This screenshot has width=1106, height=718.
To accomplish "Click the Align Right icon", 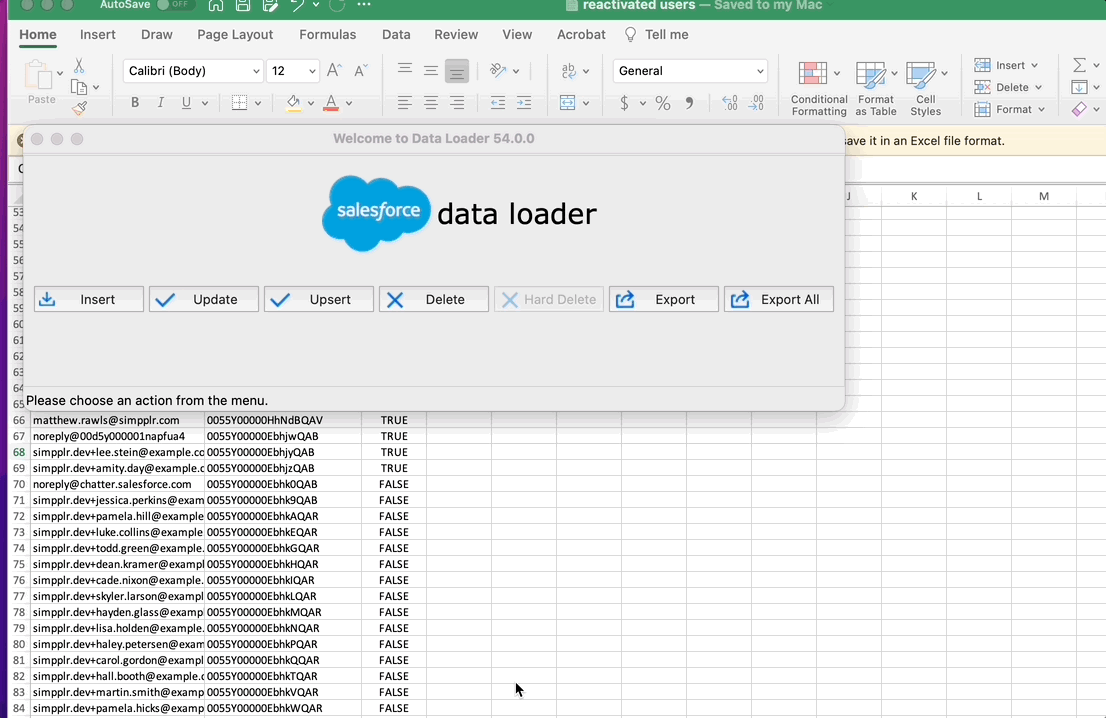I will coord(456,103).
